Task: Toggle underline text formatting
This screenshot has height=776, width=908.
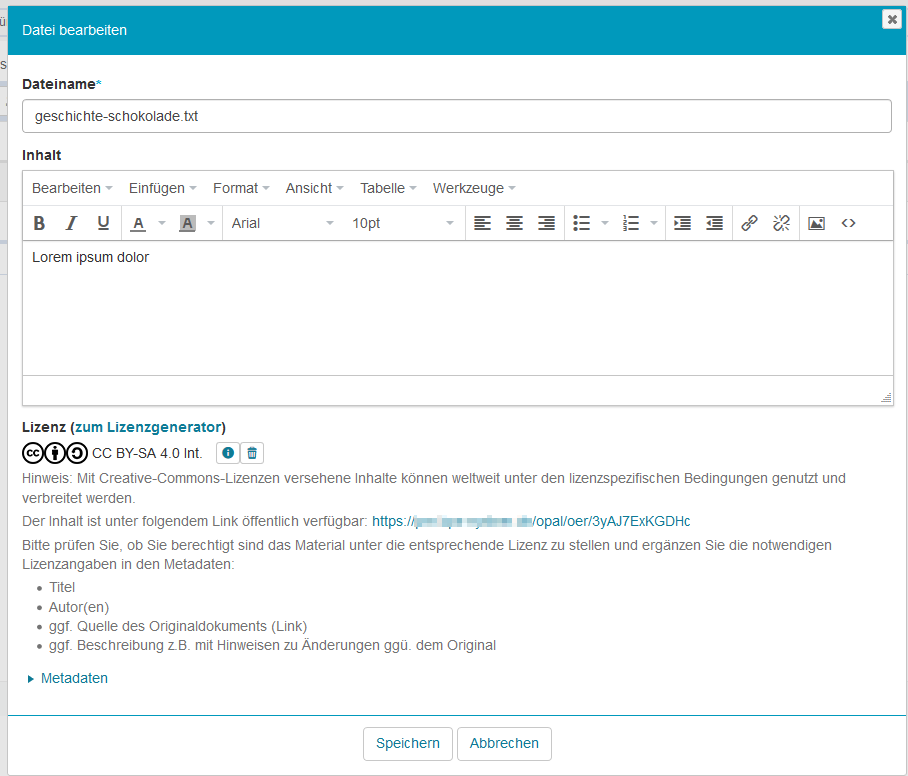Action: click(103, 223)
